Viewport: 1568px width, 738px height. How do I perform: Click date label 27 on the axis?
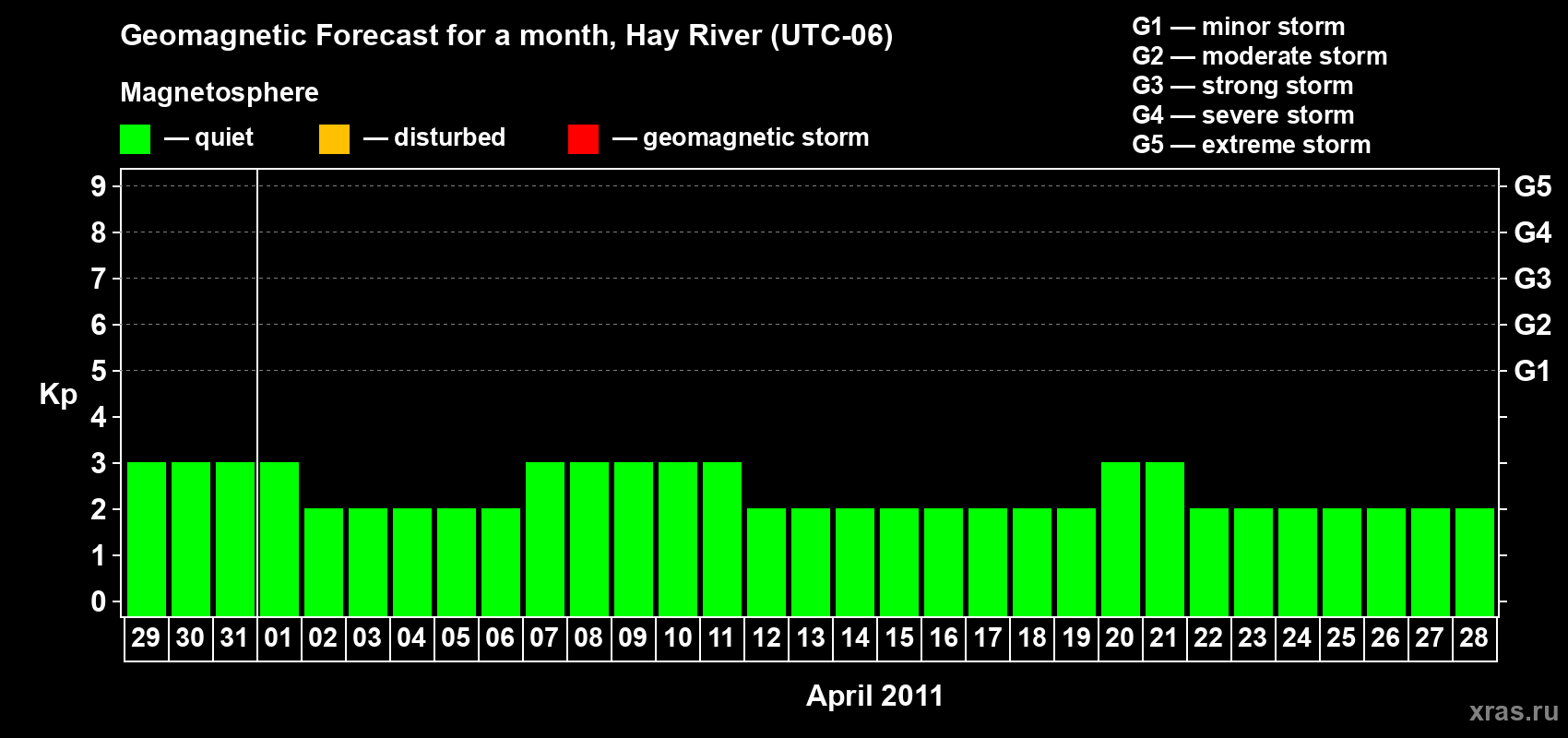[1430, 638]
